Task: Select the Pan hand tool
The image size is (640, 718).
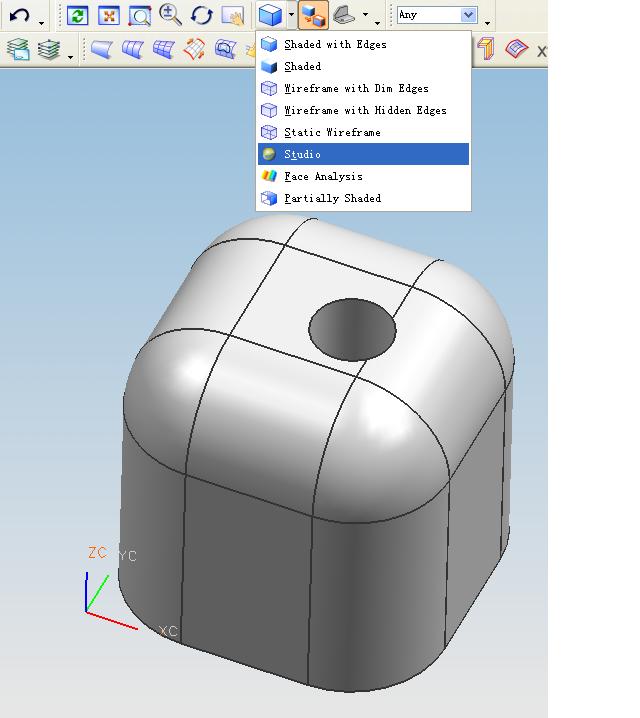Action: pyautogui.click(x=233, y=16)
